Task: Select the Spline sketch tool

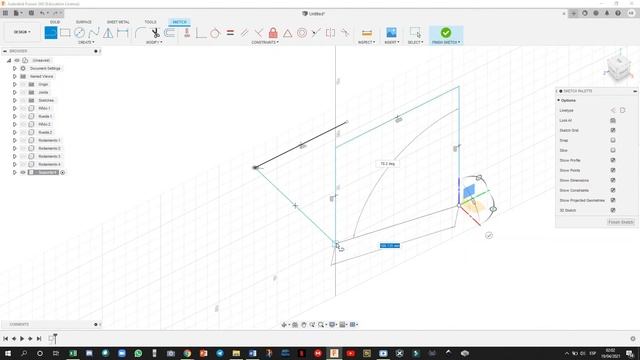Action: [94, 33]
